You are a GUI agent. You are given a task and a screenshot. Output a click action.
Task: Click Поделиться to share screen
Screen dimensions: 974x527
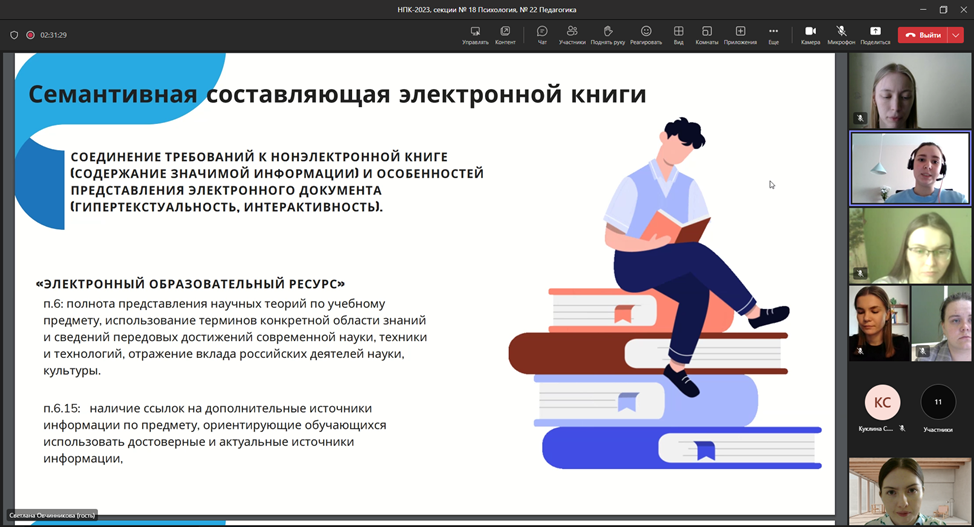point(875,34)
